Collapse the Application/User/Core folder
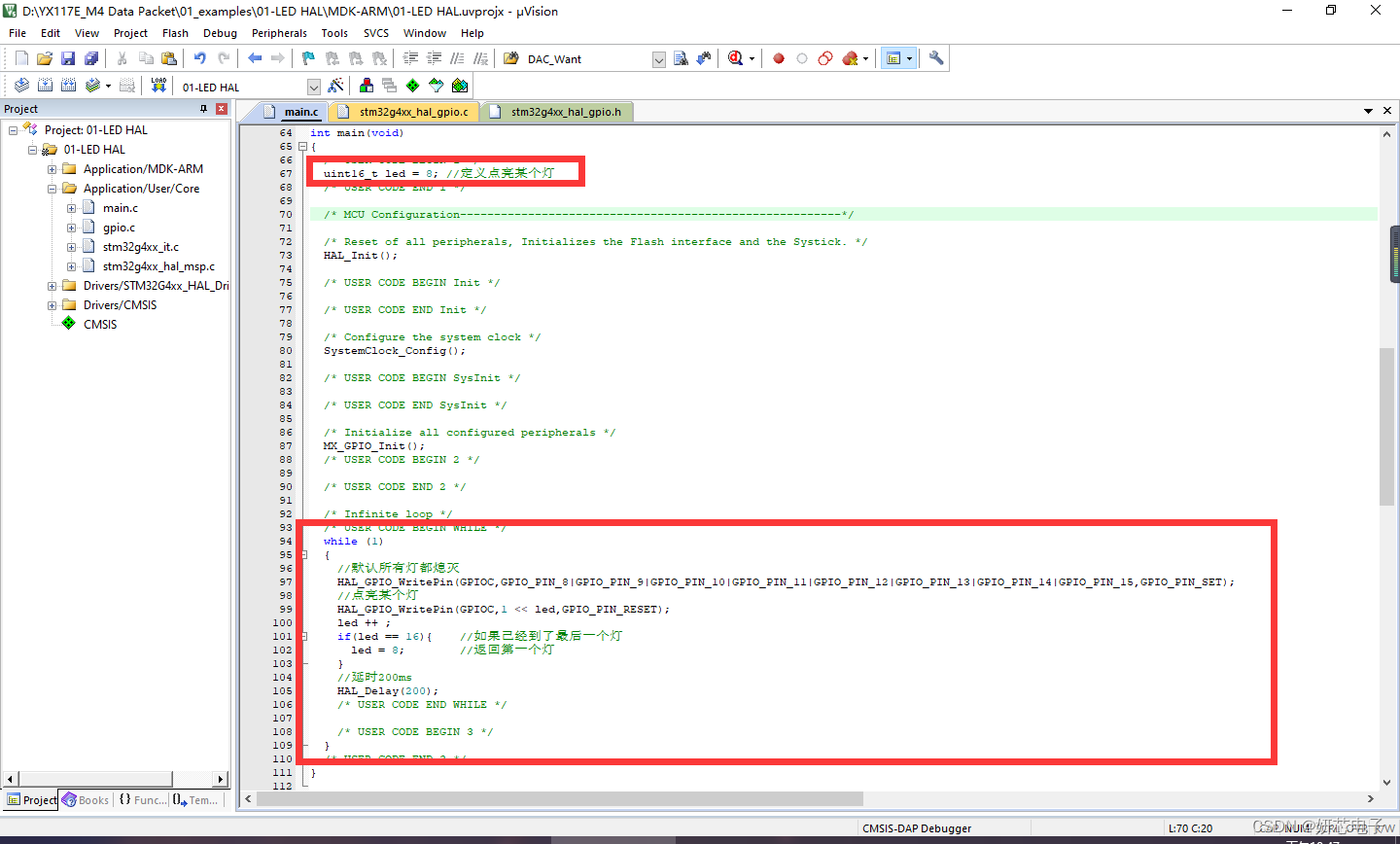This screenshot has height=844, width=1400. 52,189
